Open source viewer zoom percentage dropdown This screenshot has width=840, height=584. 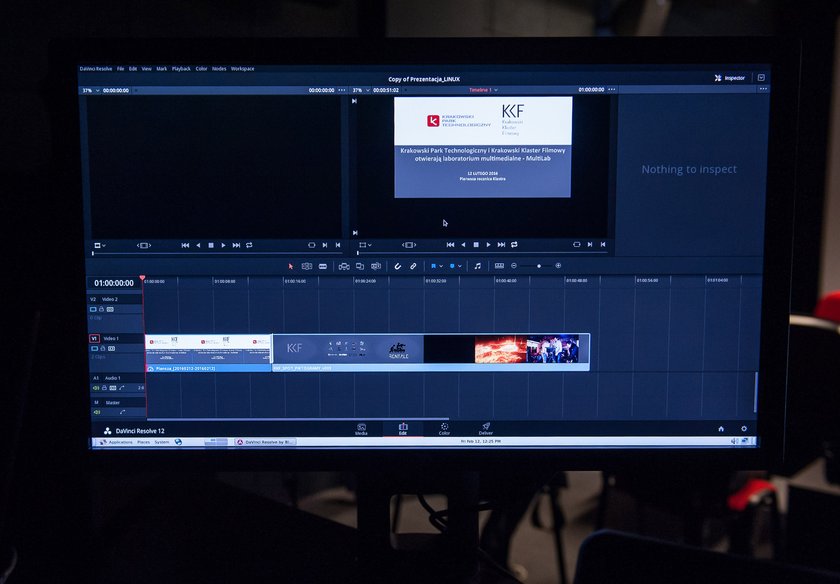91,91
